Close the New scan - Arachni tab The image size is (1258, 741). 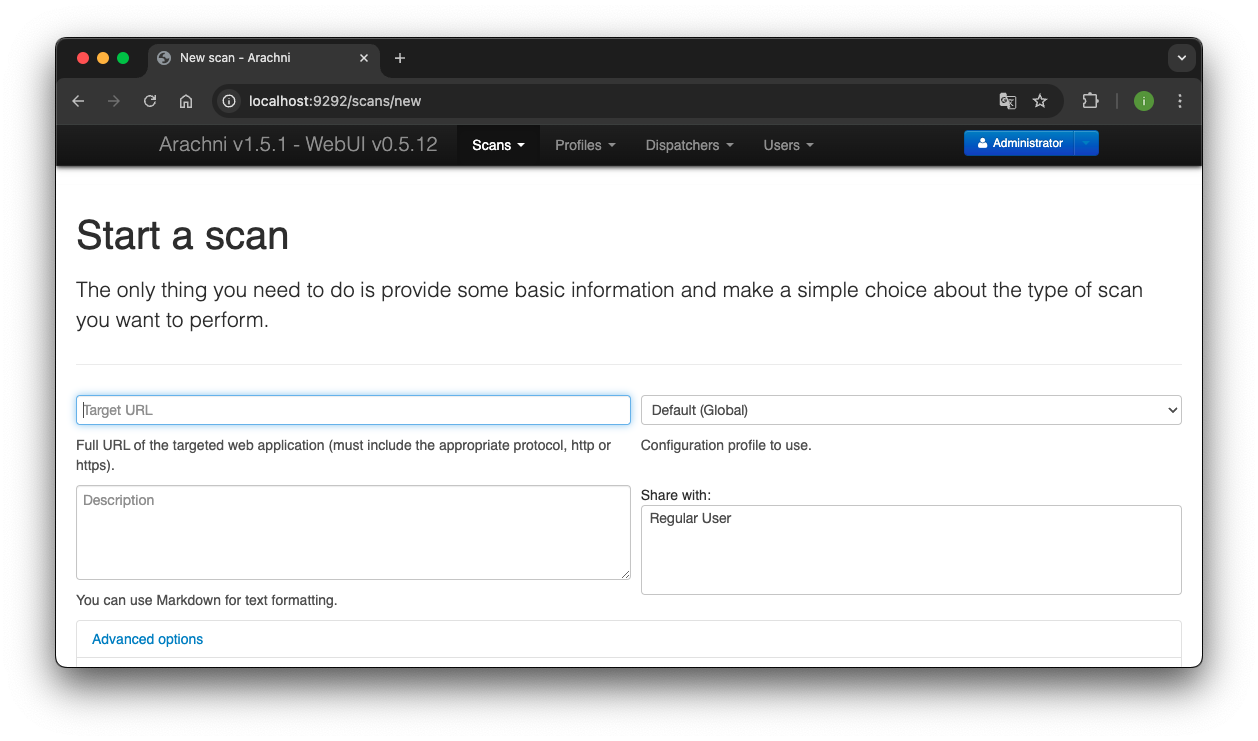point(364,58)
